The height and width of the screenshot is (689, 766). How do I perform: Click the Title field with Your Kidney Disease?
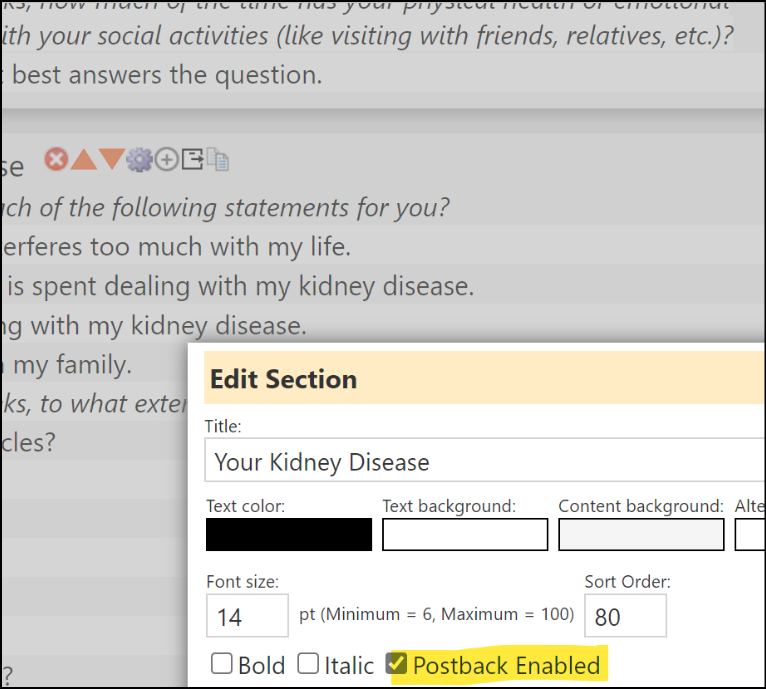(485, 460)
